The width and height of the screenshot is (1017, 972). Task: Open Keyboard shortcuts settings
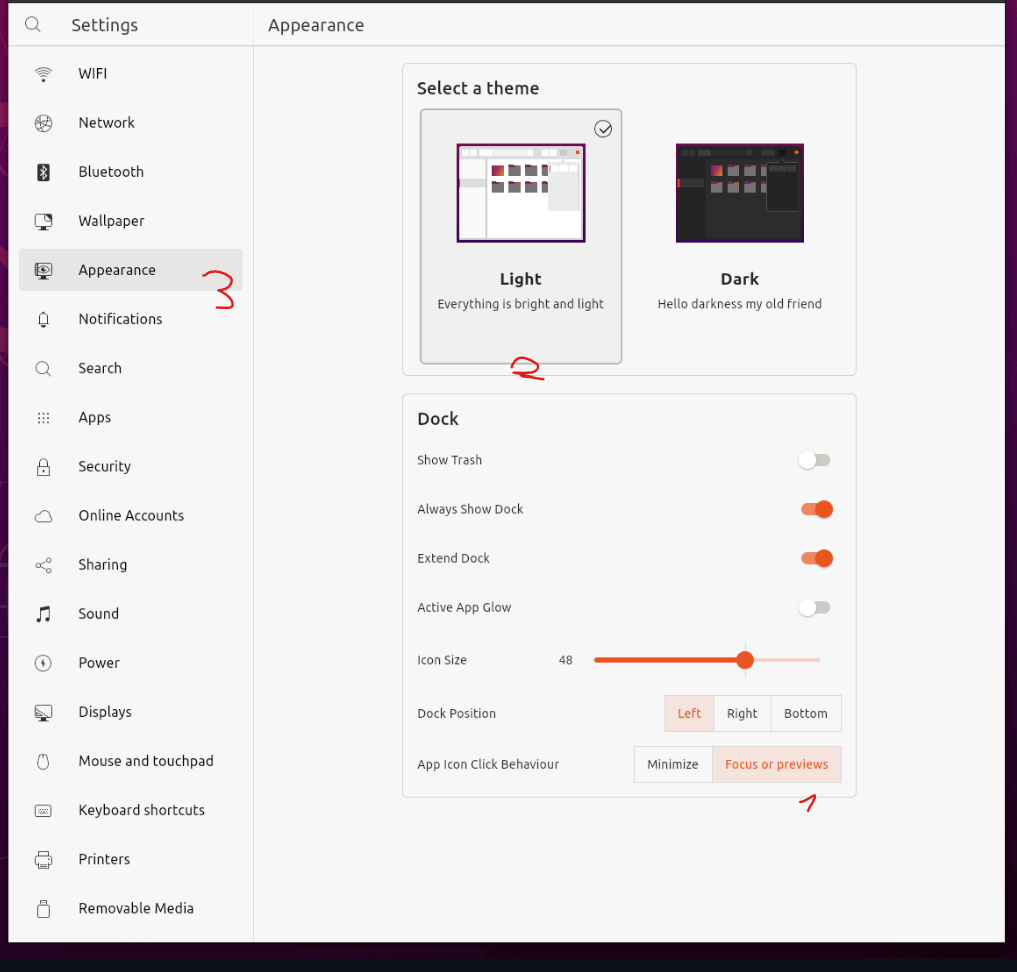(130, 811)
